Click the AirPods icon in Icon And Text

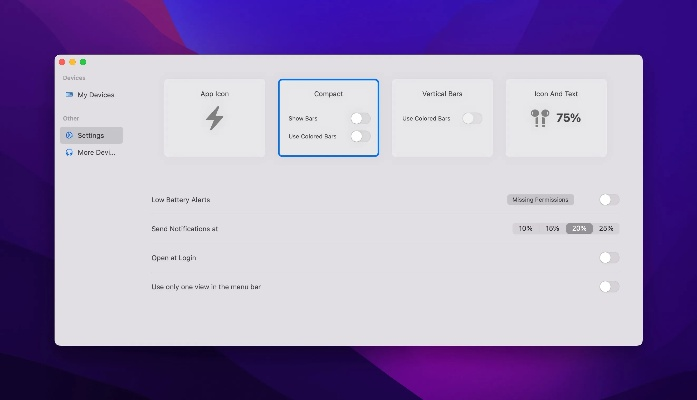tap(540, 118)
